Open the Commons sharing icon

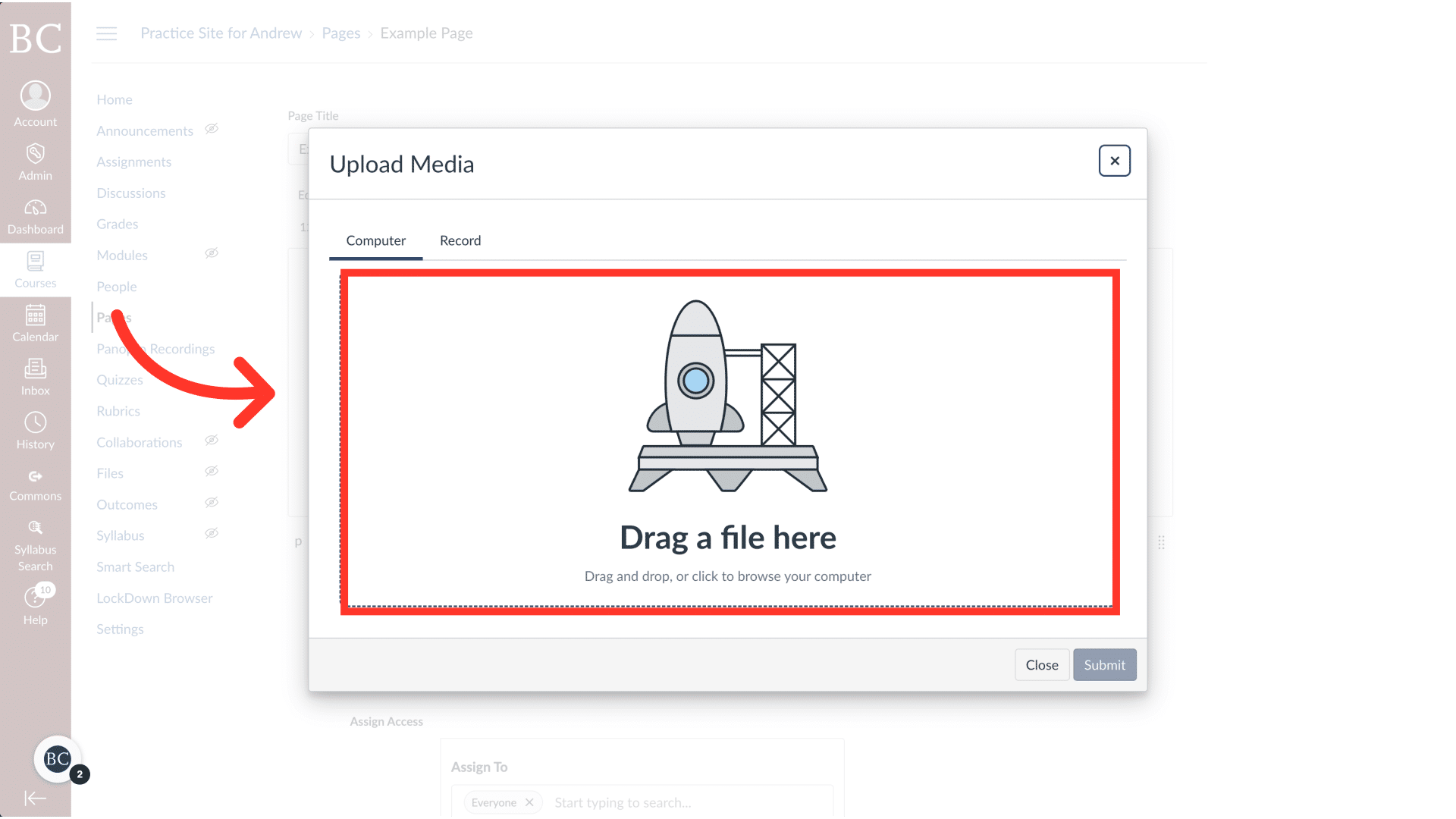tap(35, 477)
